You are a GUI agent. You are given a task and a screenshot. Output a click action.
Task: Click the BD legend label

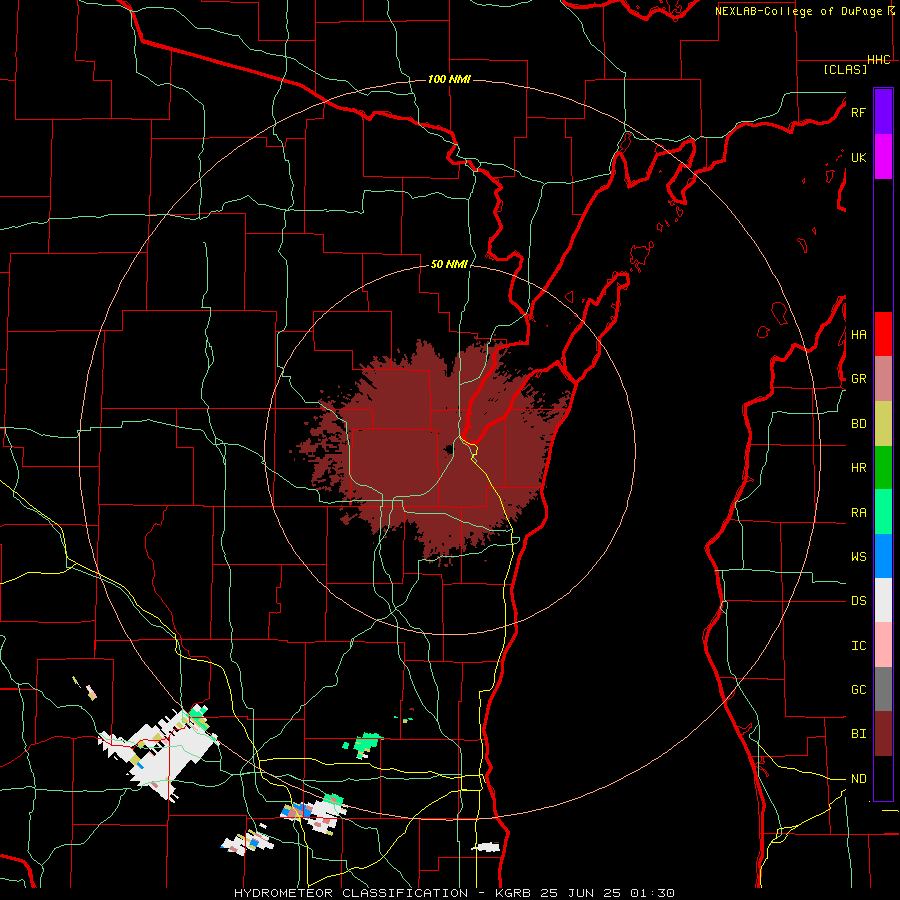pyautogui.click(x=859, y=424)
